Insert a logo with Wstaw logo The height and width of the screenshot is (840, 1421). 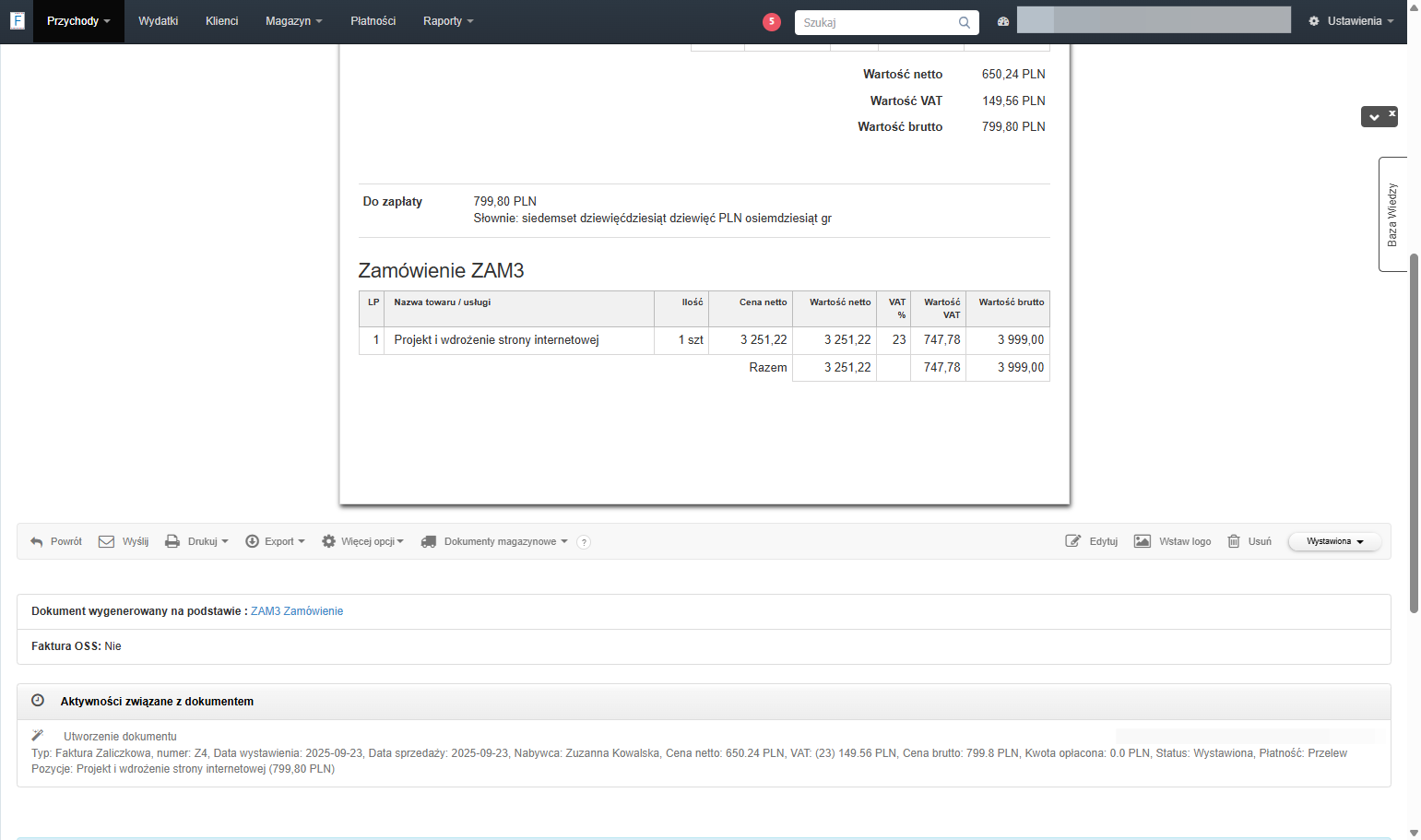[1173, 541]
